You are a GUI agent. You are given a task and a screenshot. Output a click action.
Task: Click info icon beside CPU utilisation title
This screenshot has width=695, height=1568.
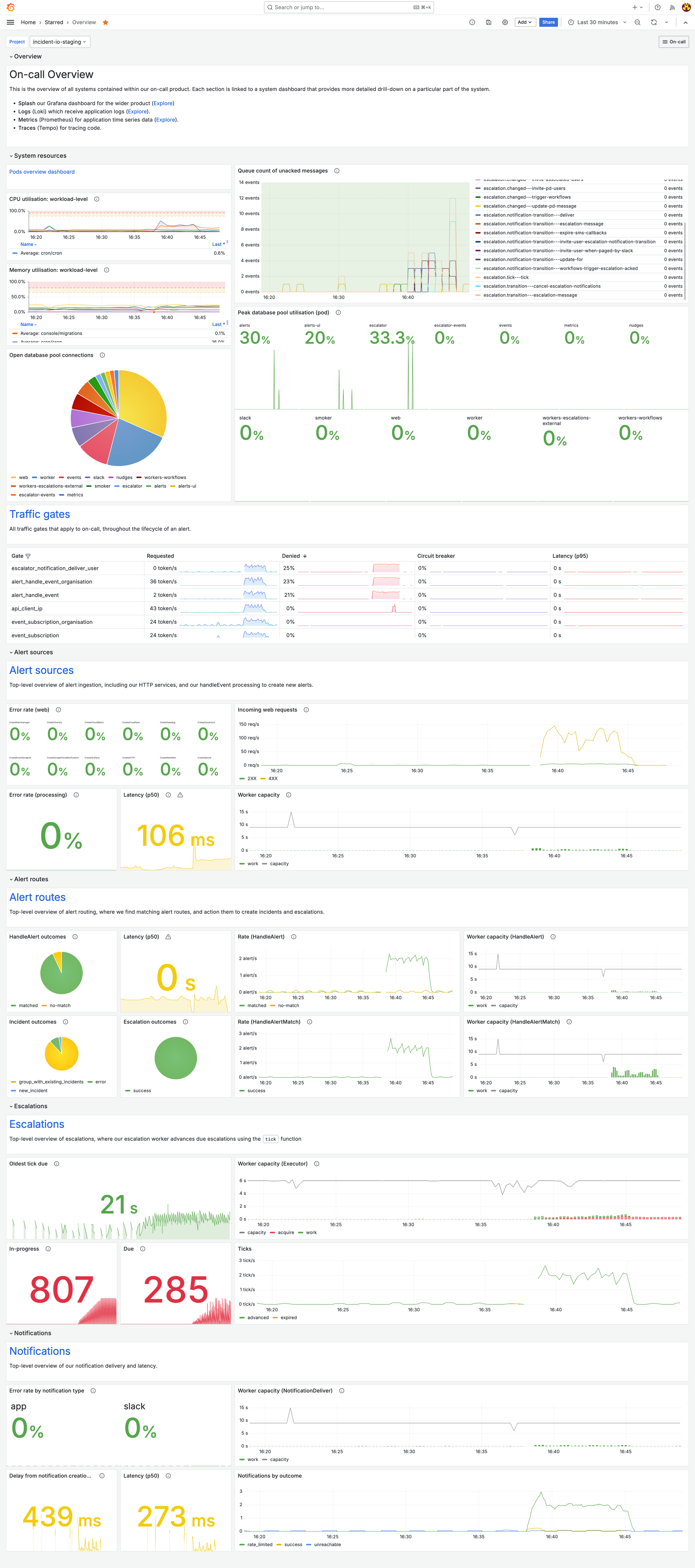click(x=97, y=199)
